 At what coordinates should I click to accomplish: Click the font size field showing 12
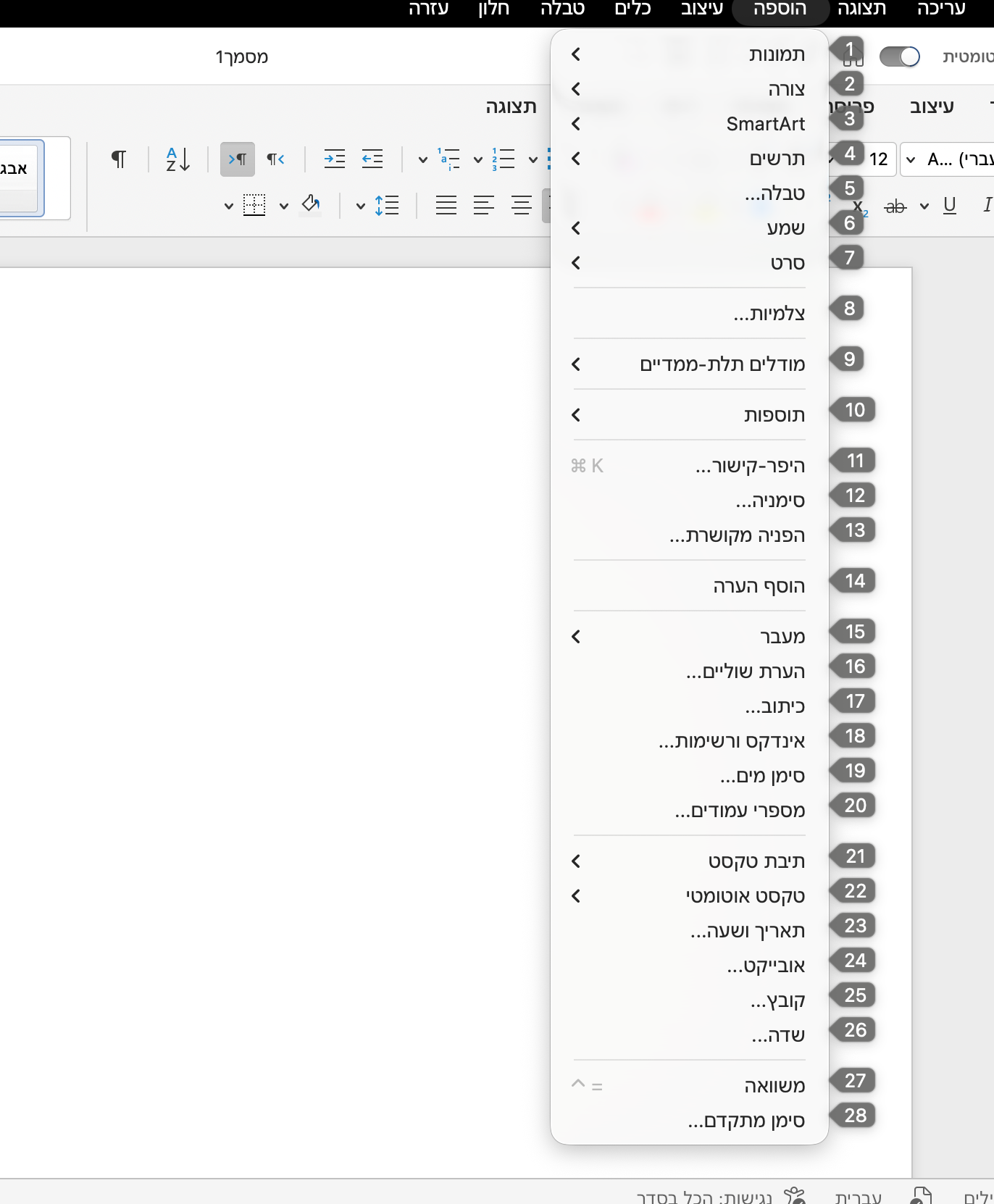coord(879,159)
